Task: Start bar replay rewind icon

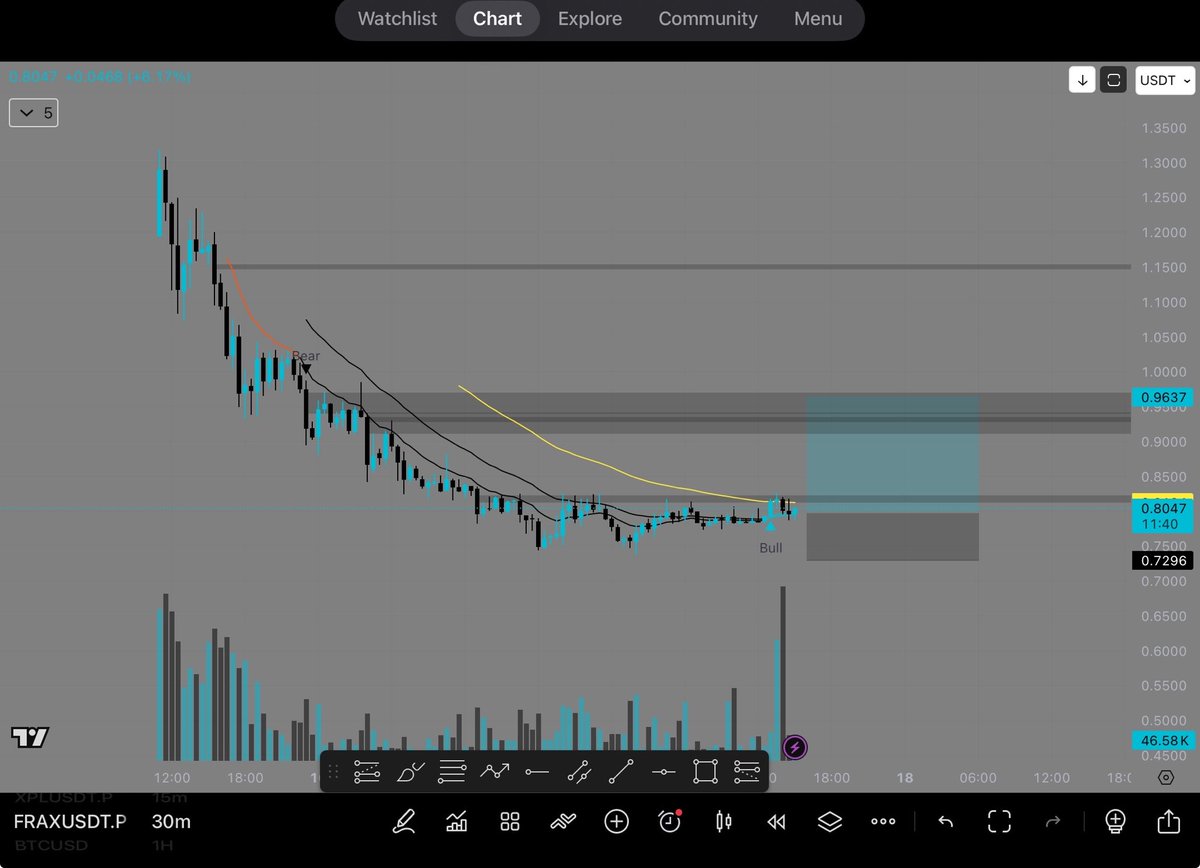Action: tap(776, 822)
